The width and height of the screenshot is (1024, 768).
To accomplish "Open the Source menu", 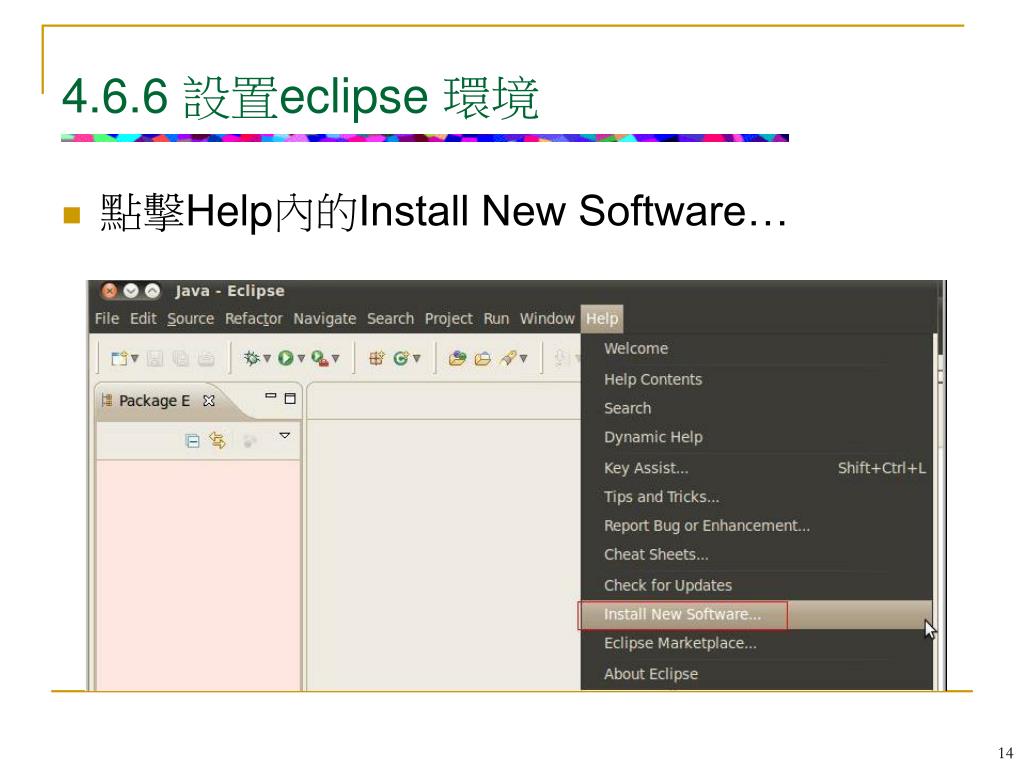I will (x=191, y=318).
